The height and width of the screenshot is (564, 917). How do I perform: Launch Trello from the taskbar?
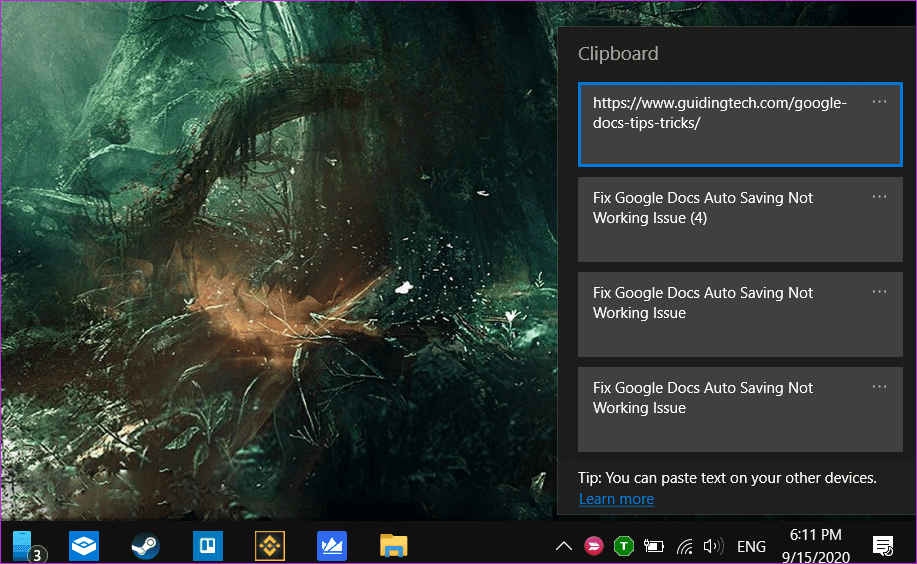click(x=208, y=546)
